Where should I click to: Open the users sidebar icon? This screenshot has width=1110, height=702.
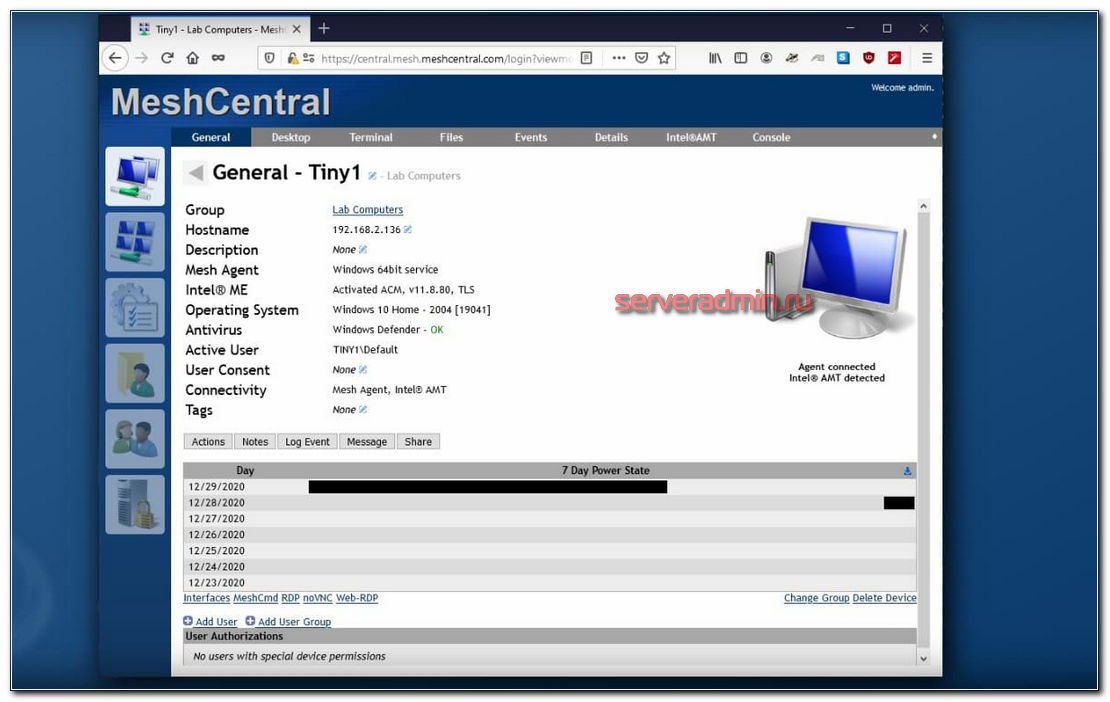(135, 438)
